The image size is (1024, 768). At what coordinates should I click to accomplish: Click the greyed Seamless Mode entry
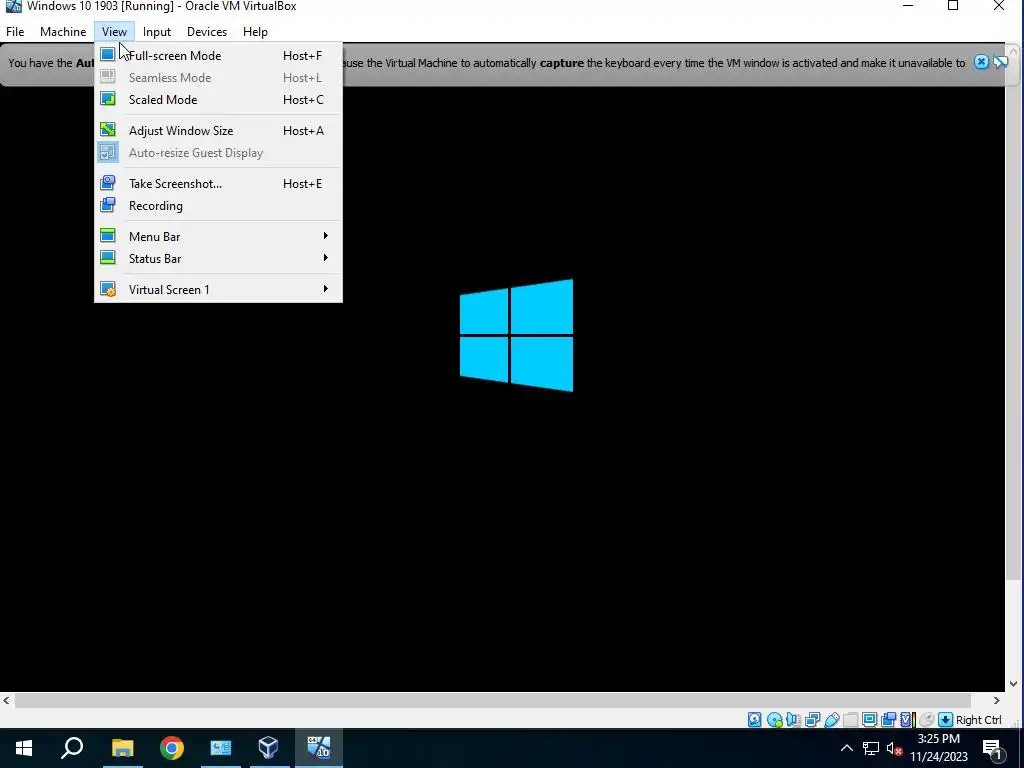pos(218,77)
